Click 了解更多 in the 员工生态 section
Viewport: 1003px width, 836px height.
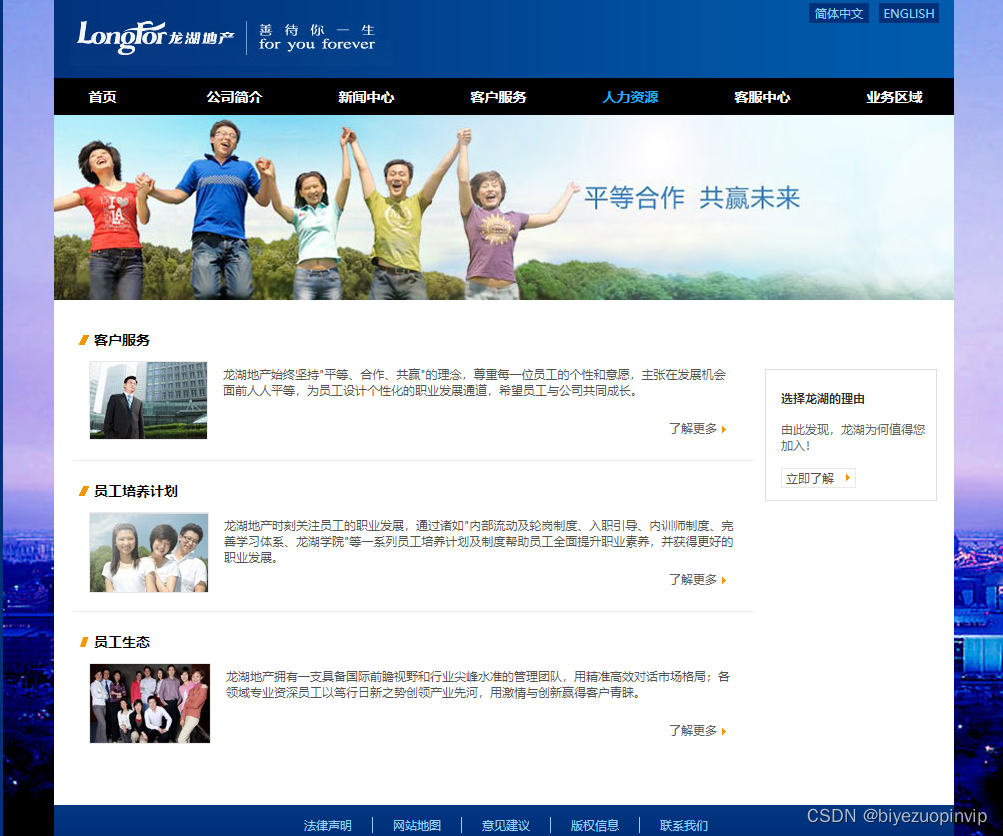pos(697,730)
